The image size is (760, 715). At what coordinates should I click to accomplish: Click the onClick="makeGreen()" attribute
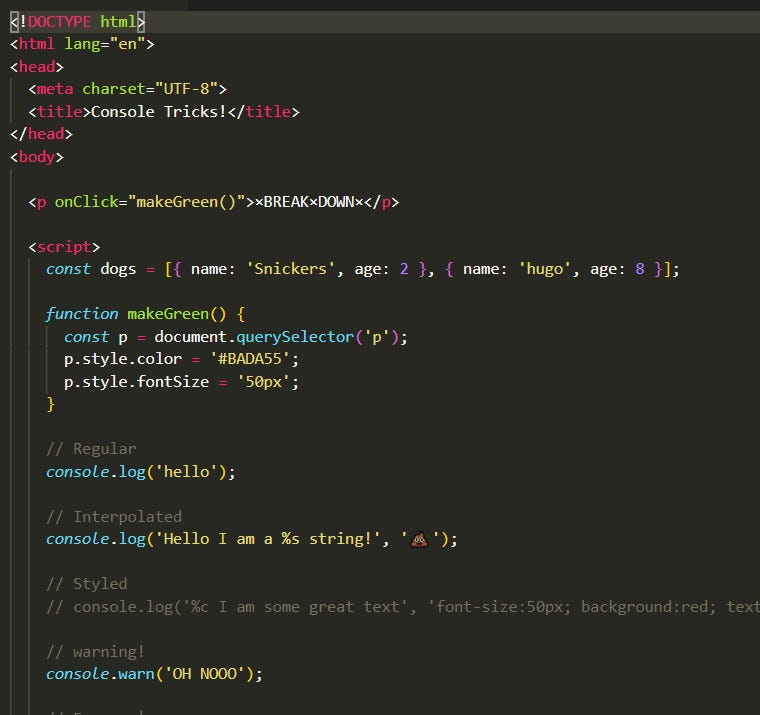(x=150, y=202)
